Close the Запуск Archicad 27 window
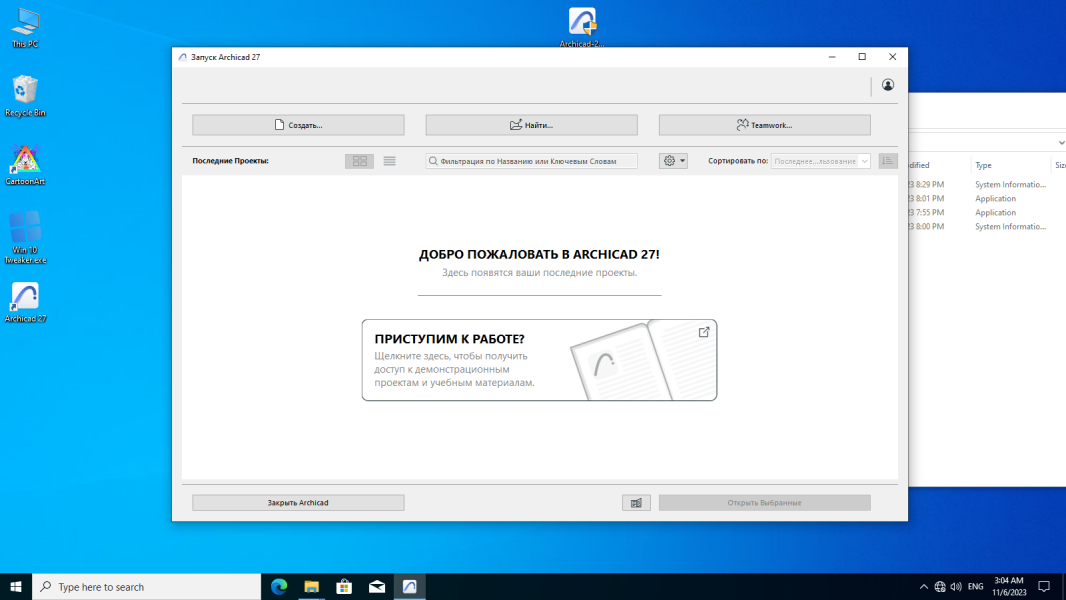Image resolution: width=1066 pixels, height=600 pixels. tap(893, 57)
